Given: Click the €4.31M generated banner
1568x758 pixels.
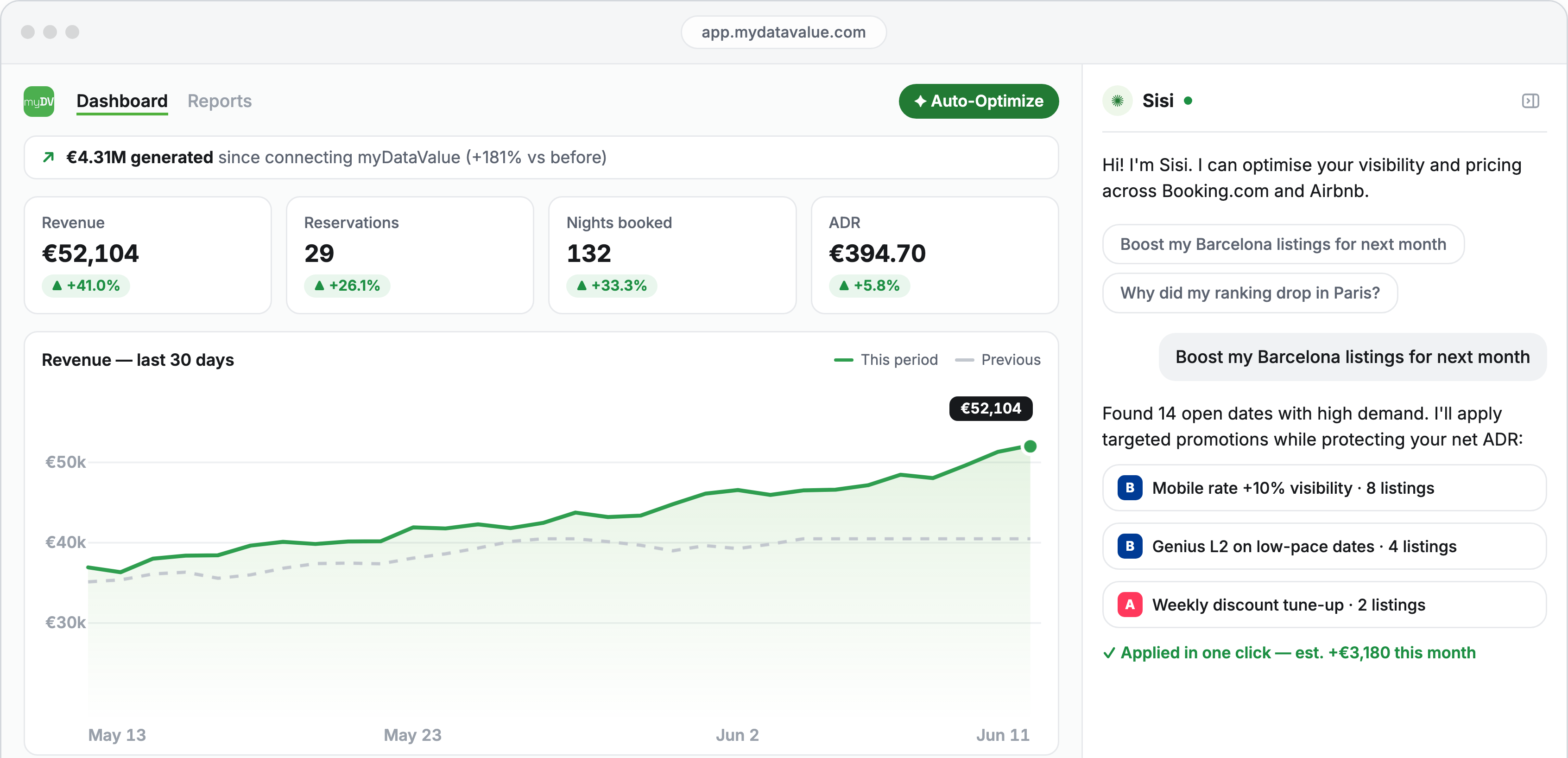Looking at the screenshot, I should [541, 157].
